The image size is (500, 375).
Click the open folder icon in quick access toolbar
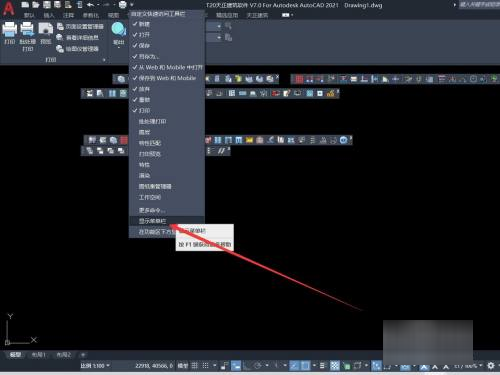point(36,5)
